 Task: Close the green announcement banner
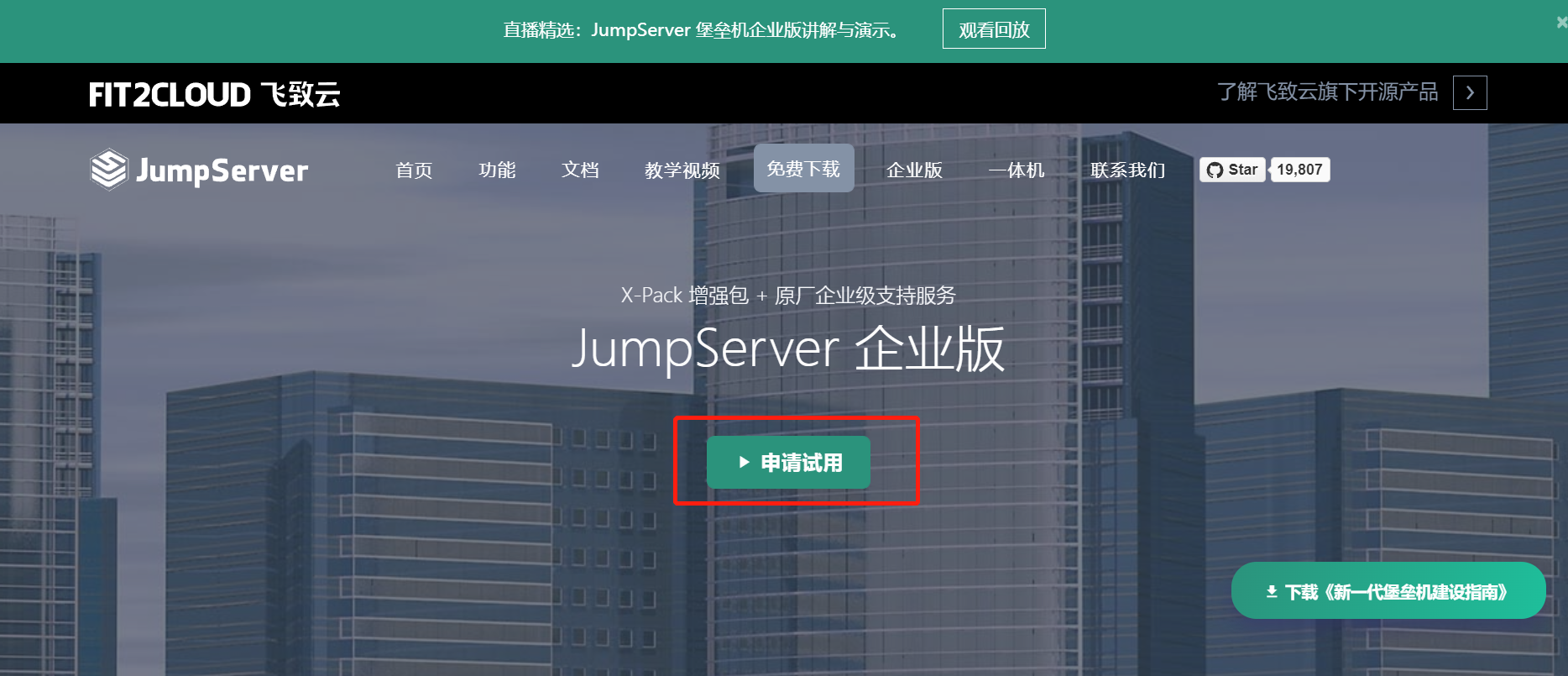tap(1561, 23)
